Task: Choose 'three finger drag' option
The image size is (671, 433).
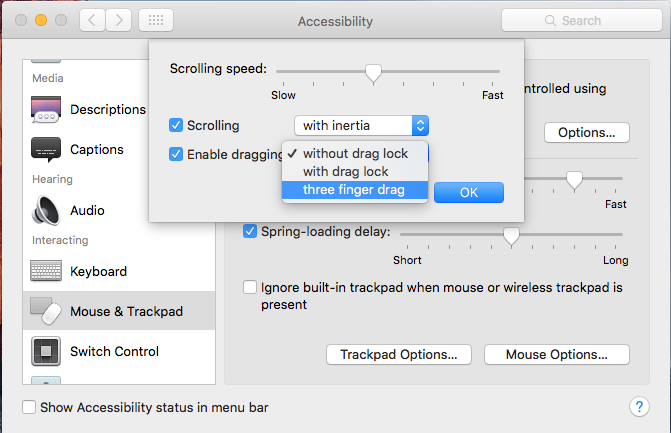Action: (355, 190)
